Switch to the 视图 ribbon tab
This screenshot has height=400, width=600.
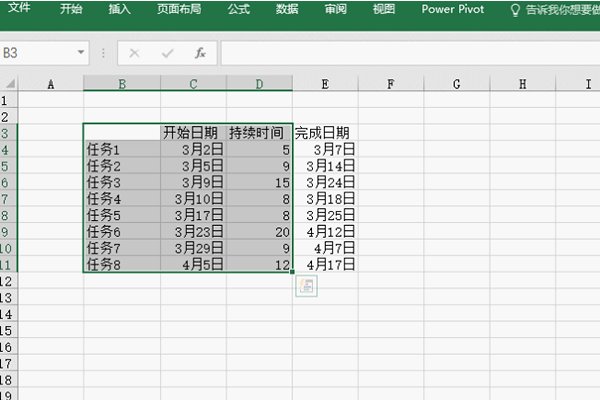click(384, 9)
